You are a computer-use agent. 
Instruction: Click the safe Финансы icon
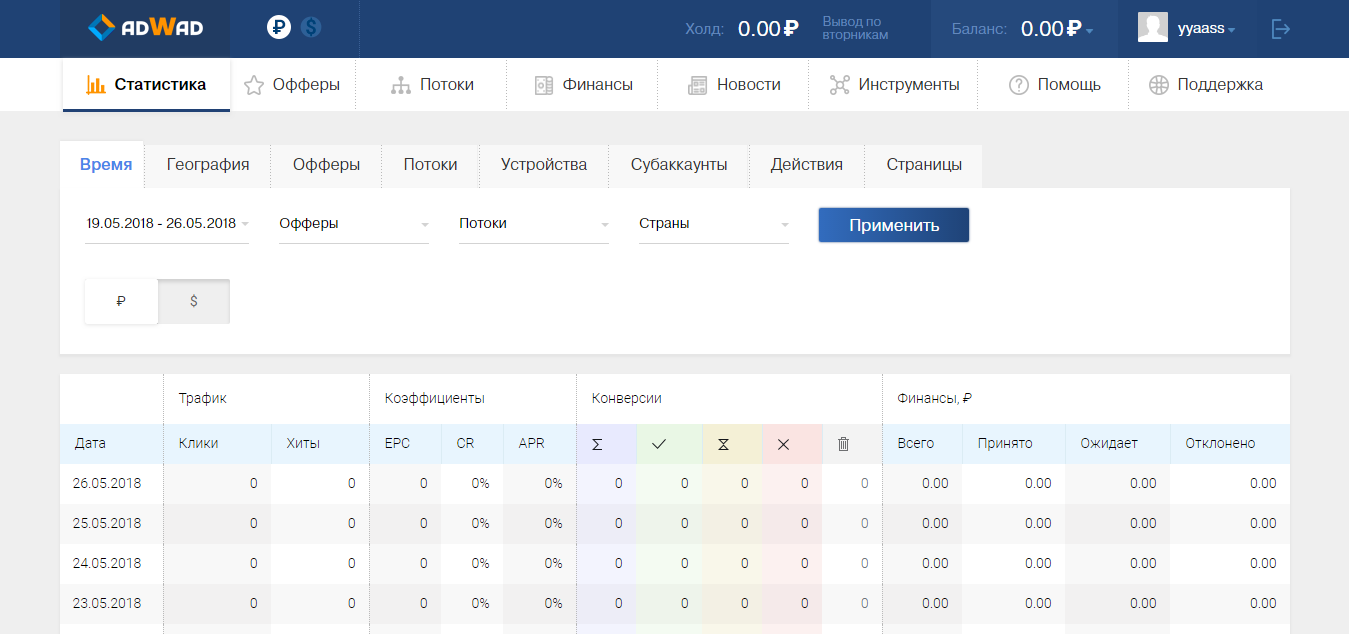click(544, 85)
